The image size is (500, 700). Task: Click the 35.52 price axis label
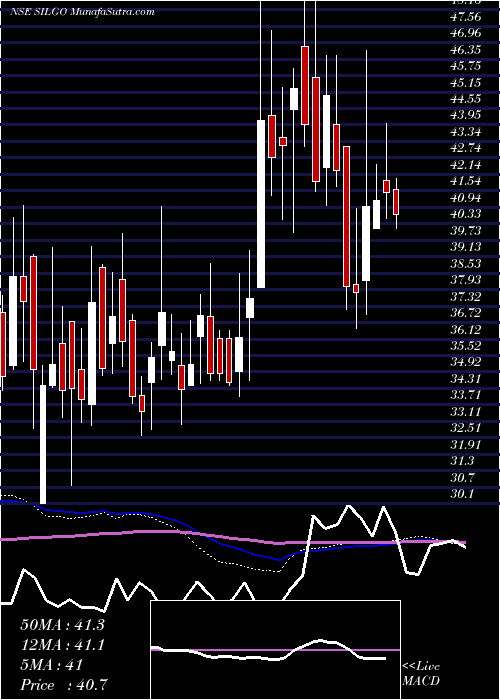(466, 346)
